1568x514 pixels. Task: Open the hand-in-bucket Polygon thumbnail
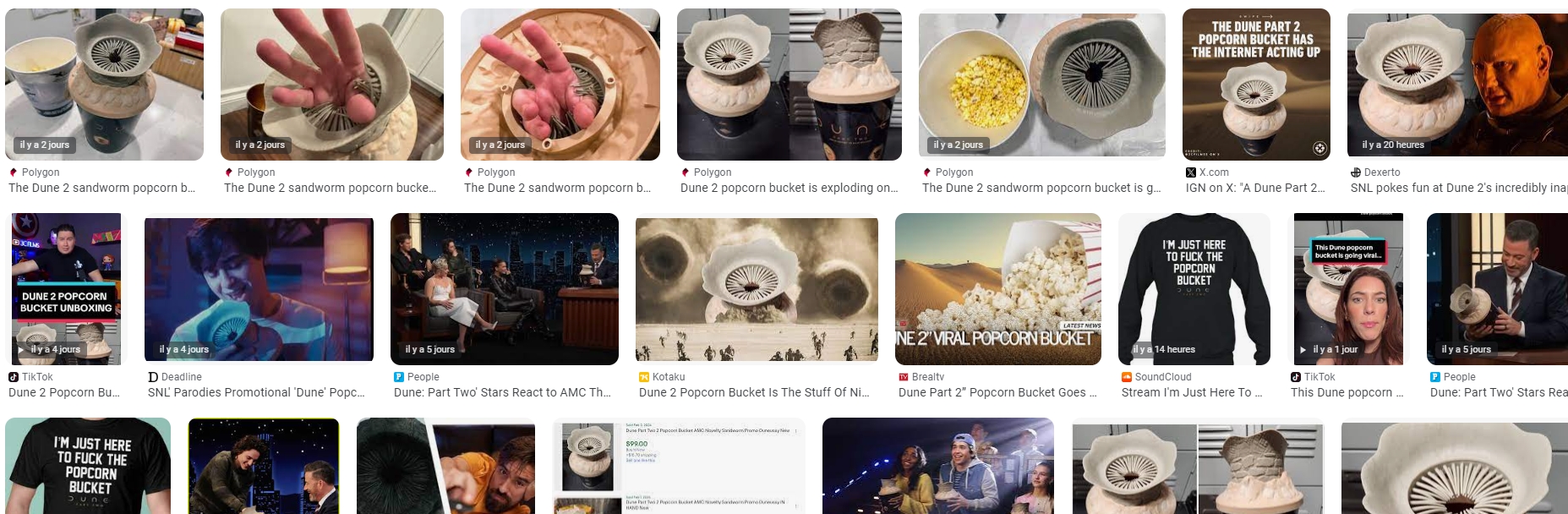tap(332, 85)
